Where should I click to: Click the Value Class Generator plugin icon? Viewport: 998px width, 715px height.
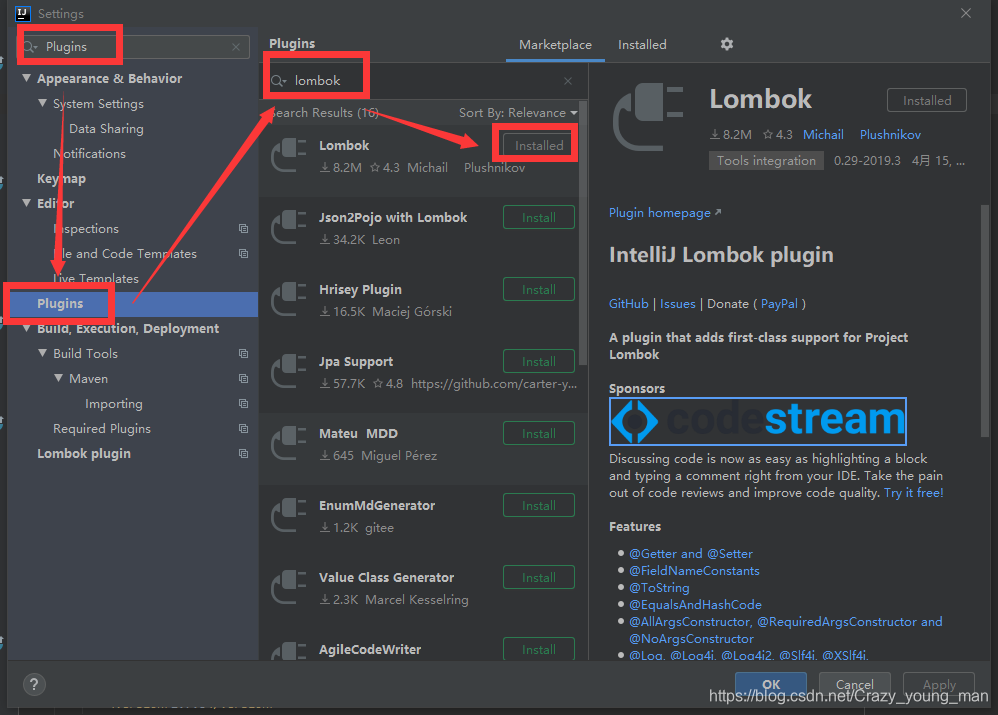[289, 588]
